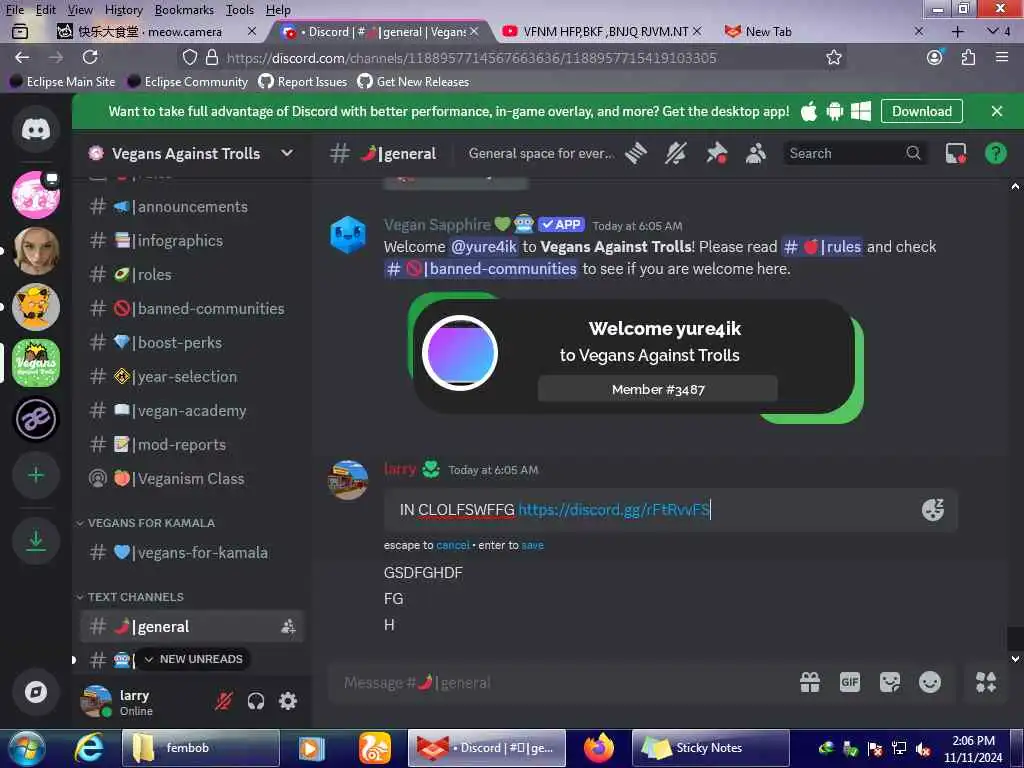Open the gift Nitro icon in message bar
The width and height of the screenshot is (1024, 768).
tap(810, 682)
